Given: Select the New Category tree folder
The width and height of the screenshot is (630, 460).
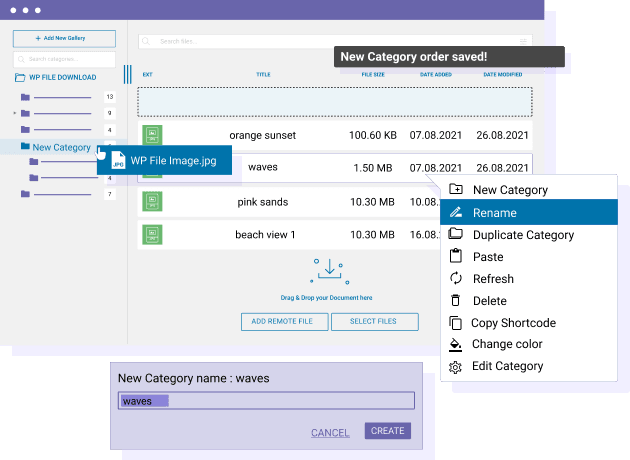Looking at the screenshot, I should point(60,147).
